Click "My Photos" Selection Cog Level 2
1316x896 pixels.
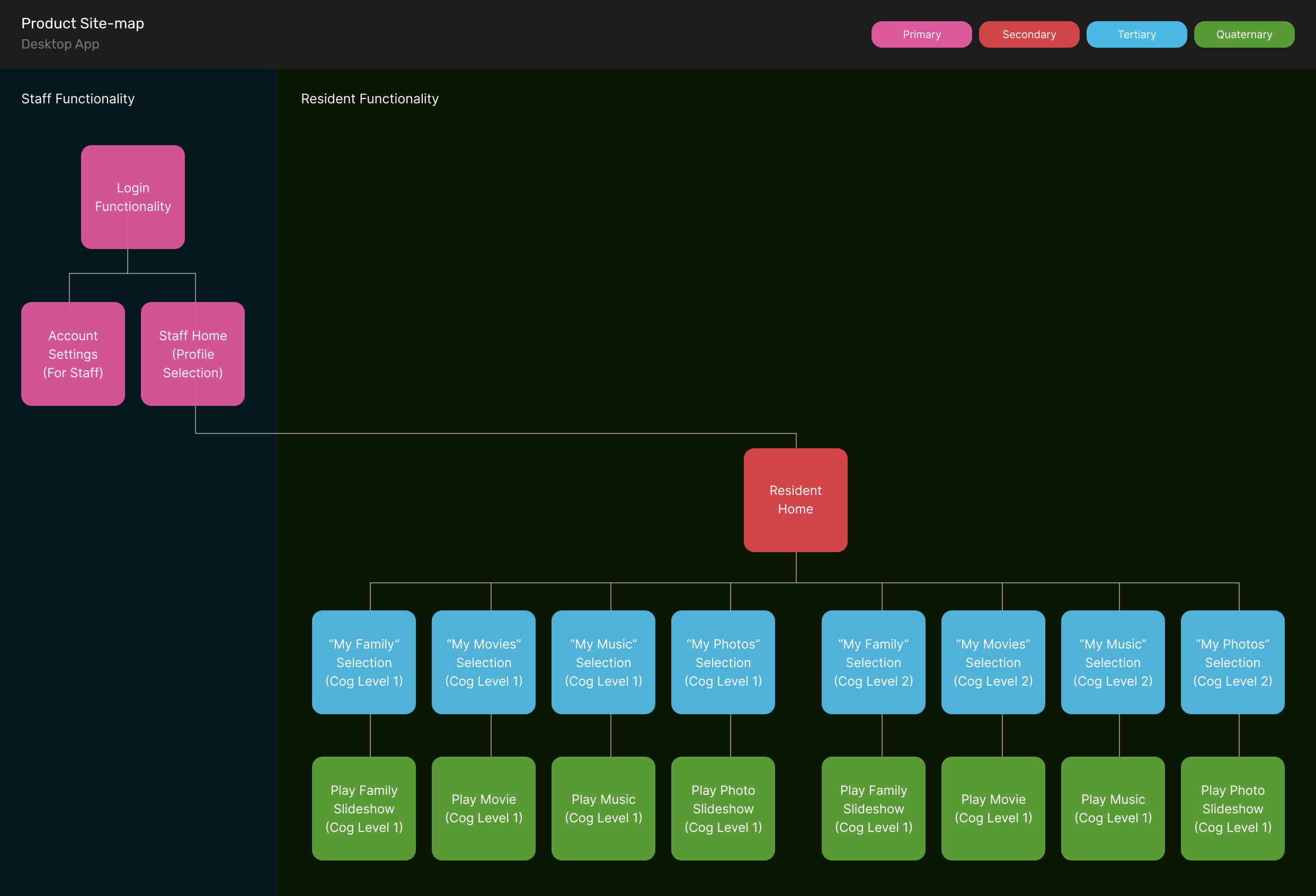click(x=1232, y=662)
